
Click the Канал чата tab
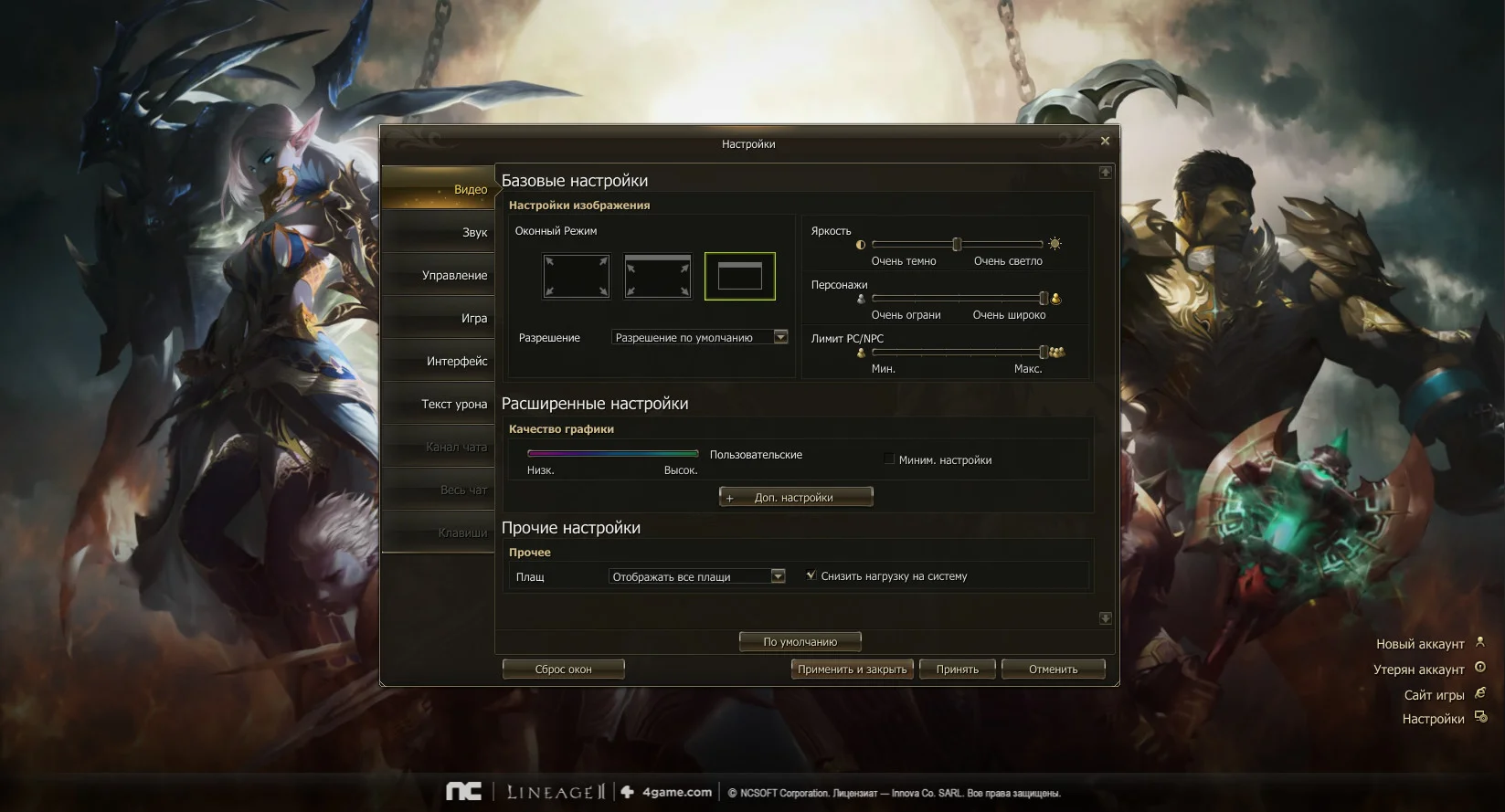pyautogui.click(x=438, y=447)
